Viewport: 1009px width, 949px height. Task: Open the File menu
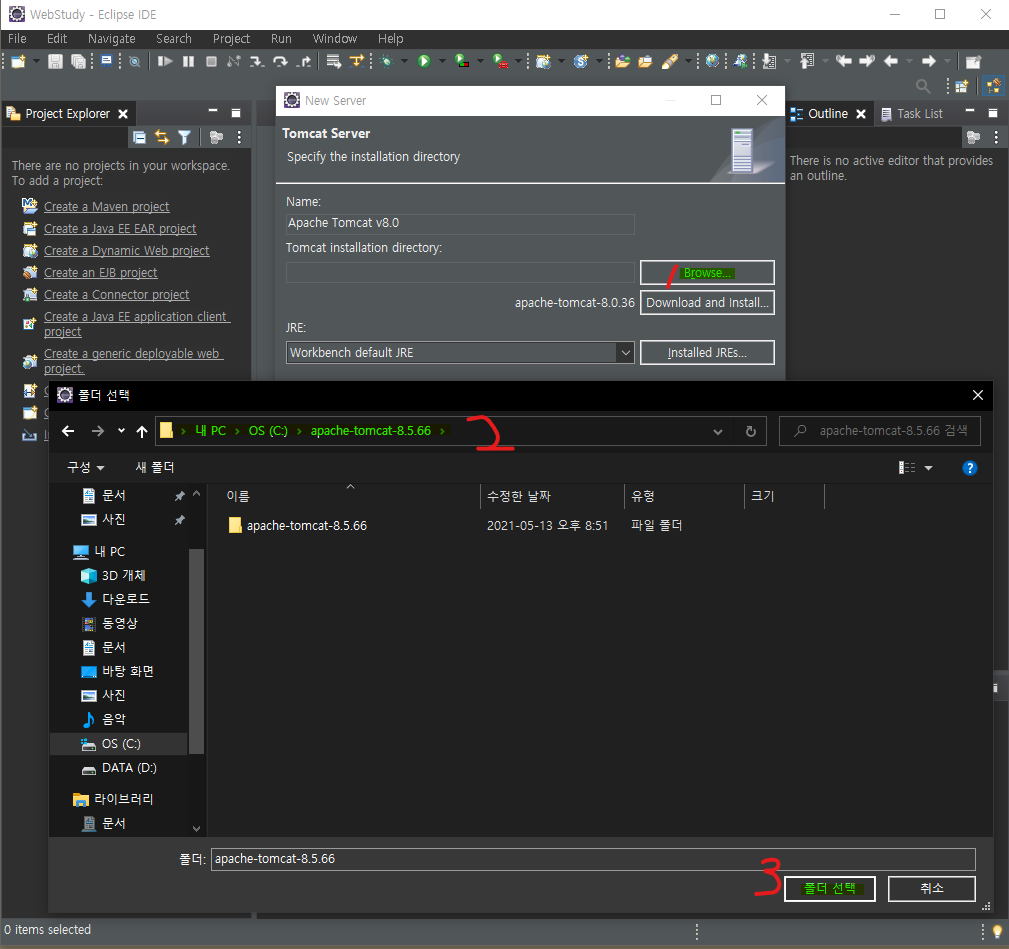(x=17, y=39)
